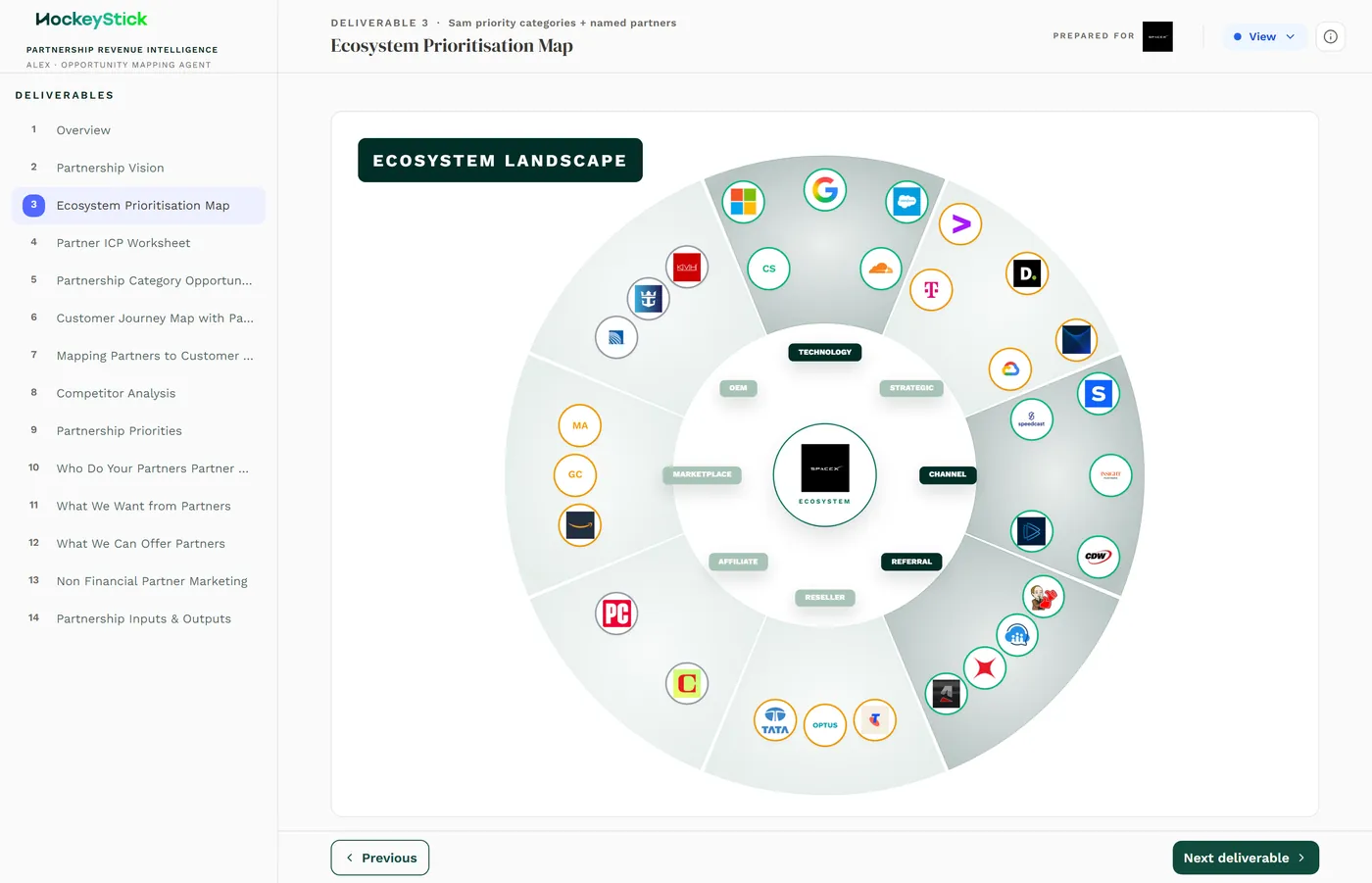Open Partner ICP Worksheet
Screen dimensions: 1372x883
[x=139, y=243]
